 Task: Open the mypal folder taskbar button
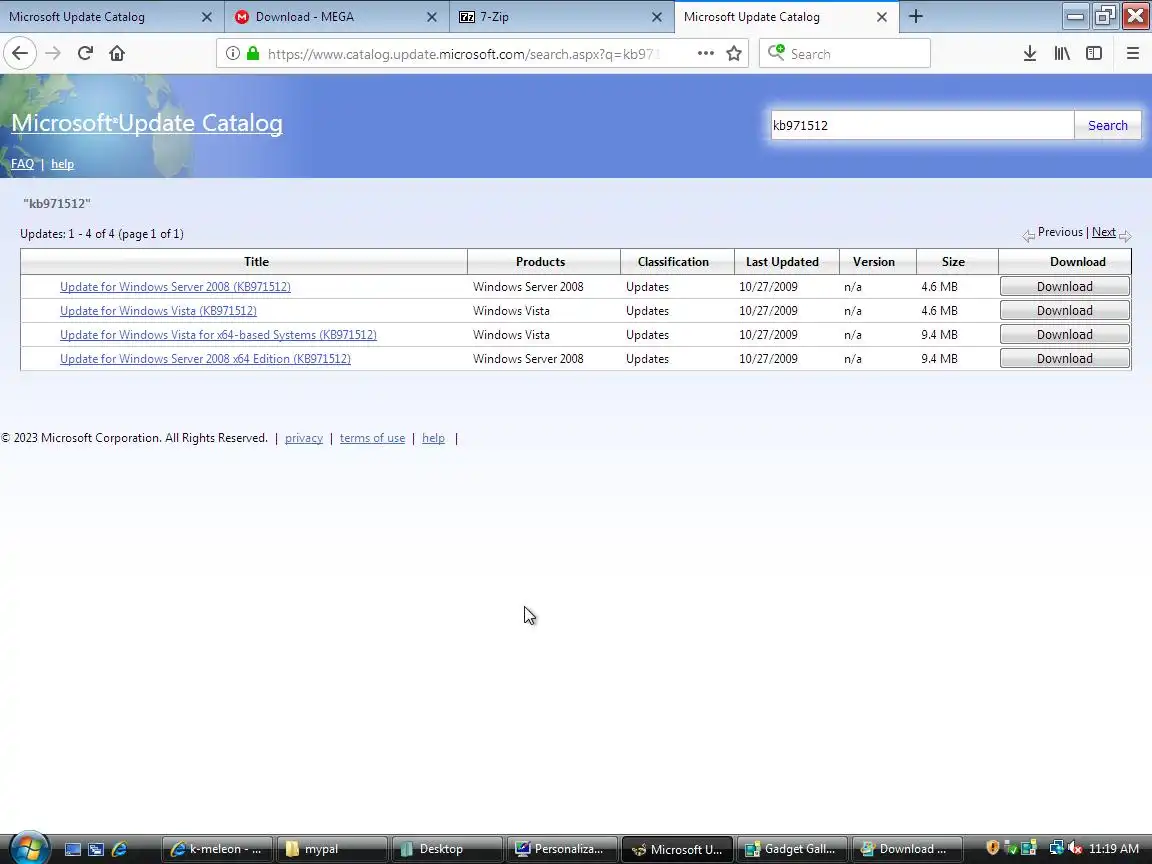pyautogui.click(x=332, y=849)
